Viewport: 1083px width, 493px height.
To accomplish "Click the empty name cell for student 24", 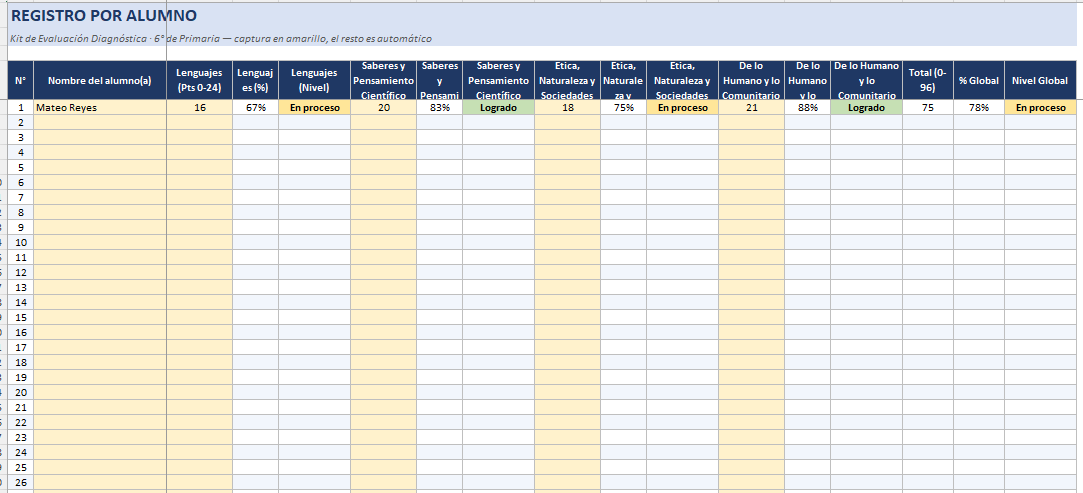I will click(x=99, y=452).
